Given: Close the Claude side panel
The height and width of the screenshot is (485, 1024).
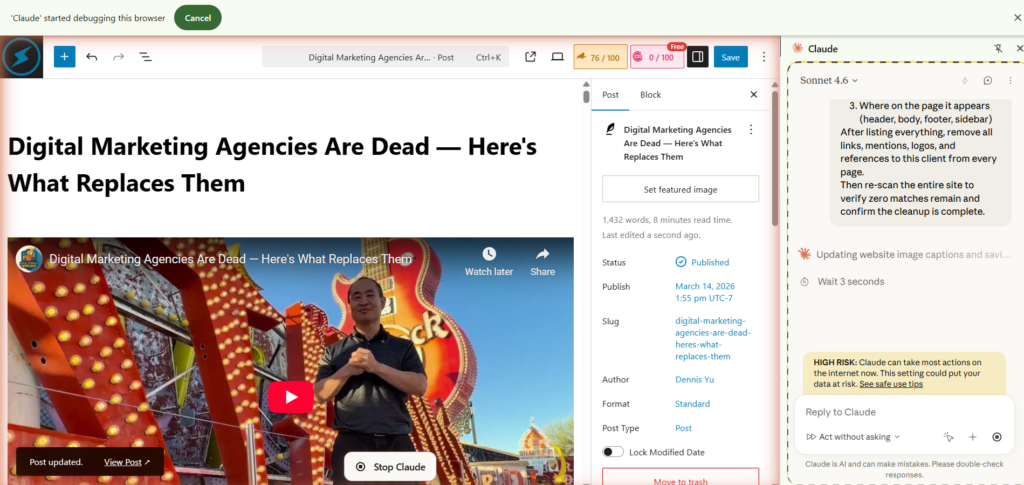Looking at the screenshot, I should pos(1019,48).
